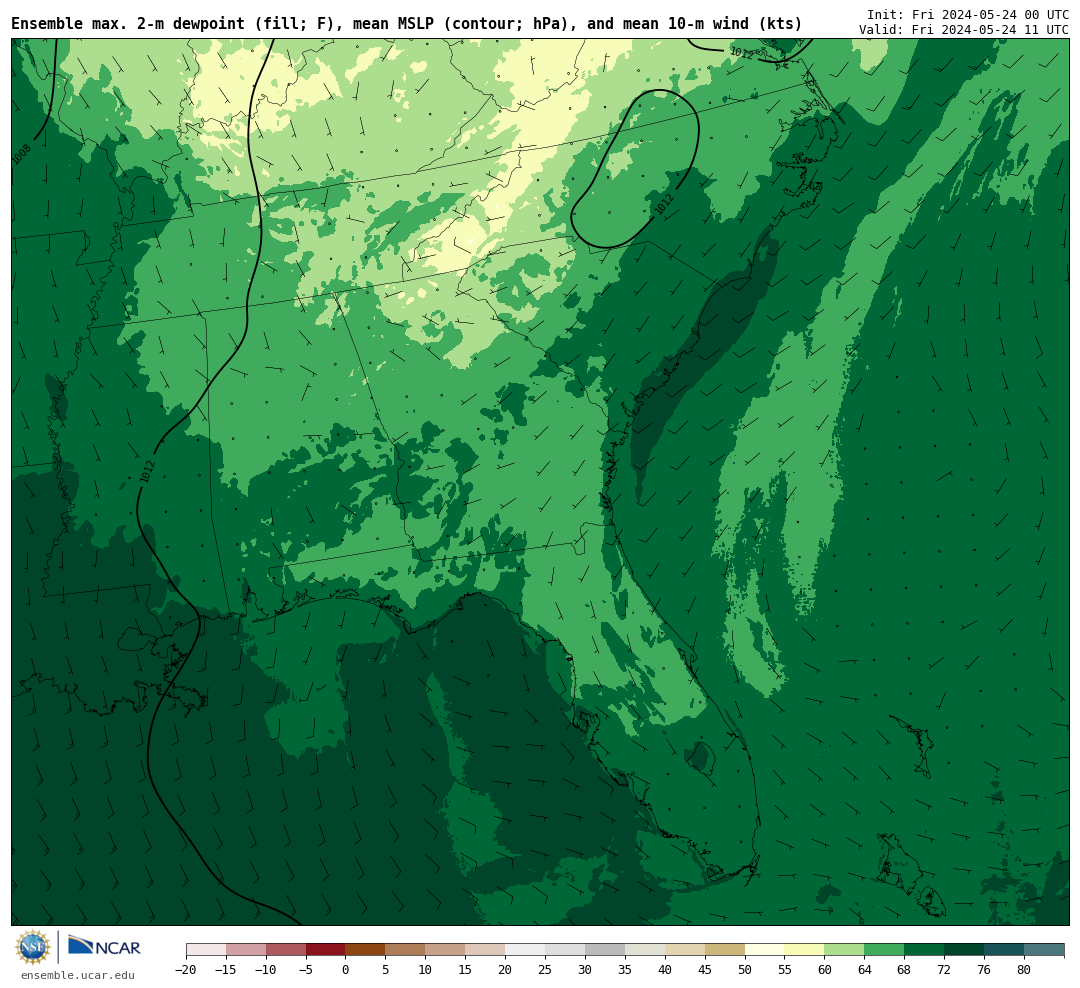Open the ensemble.ucar.edu link text
This screenshot has width=1080, height=988.
(x=78, y=975)
